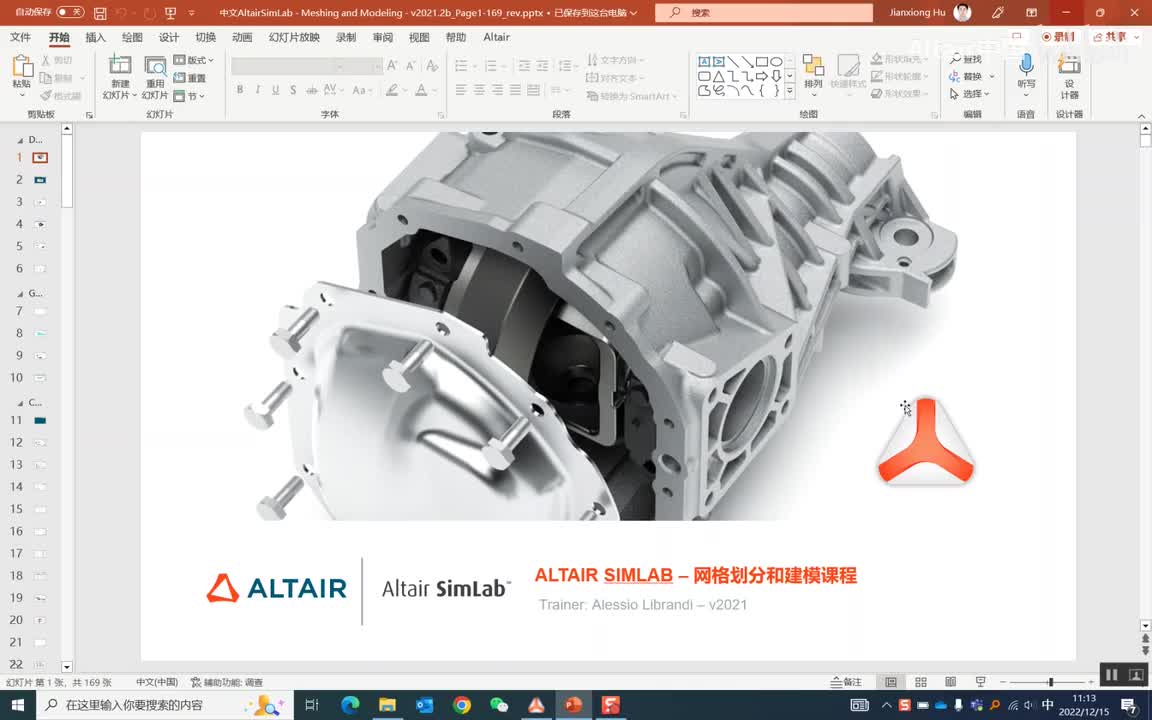The width and height of the screenshot is (1152, 720).
Task: Toggle the AutoSave (自动保存) switch
Action: point(71,12)
